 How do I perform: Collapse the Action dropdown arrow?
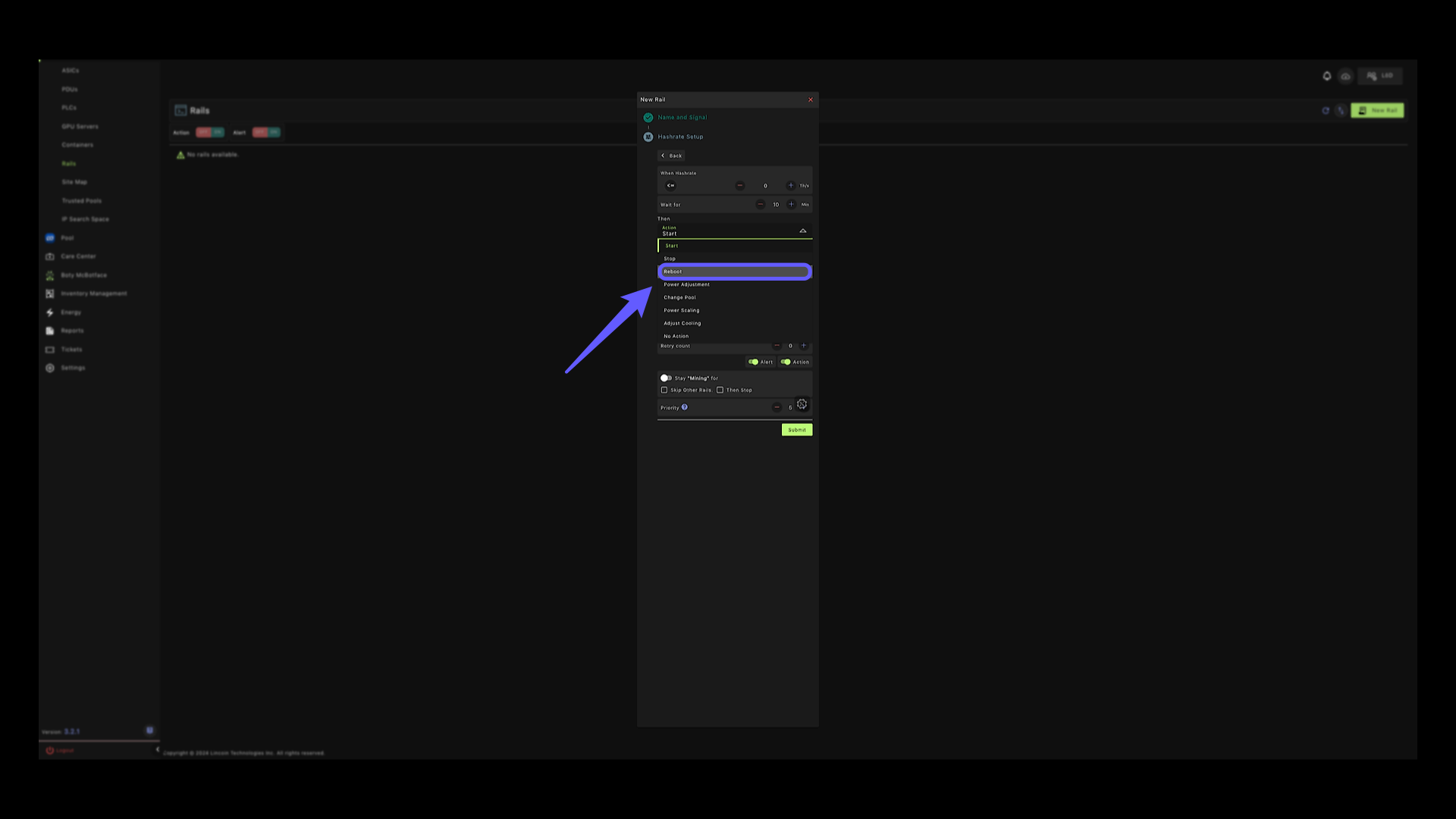pyautogui.click(x=802, y=231)
